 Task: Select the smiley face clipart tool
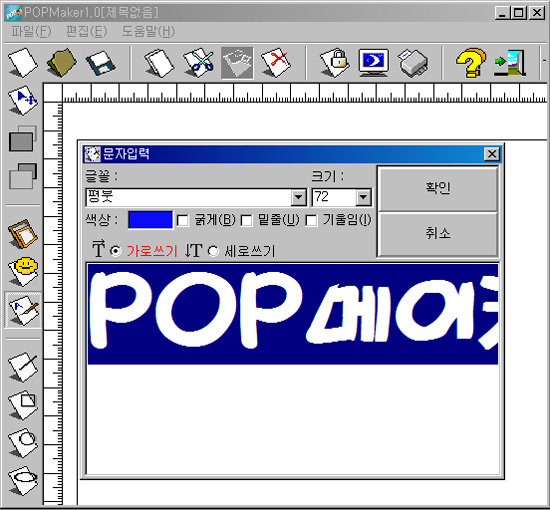tap(23, 272)
